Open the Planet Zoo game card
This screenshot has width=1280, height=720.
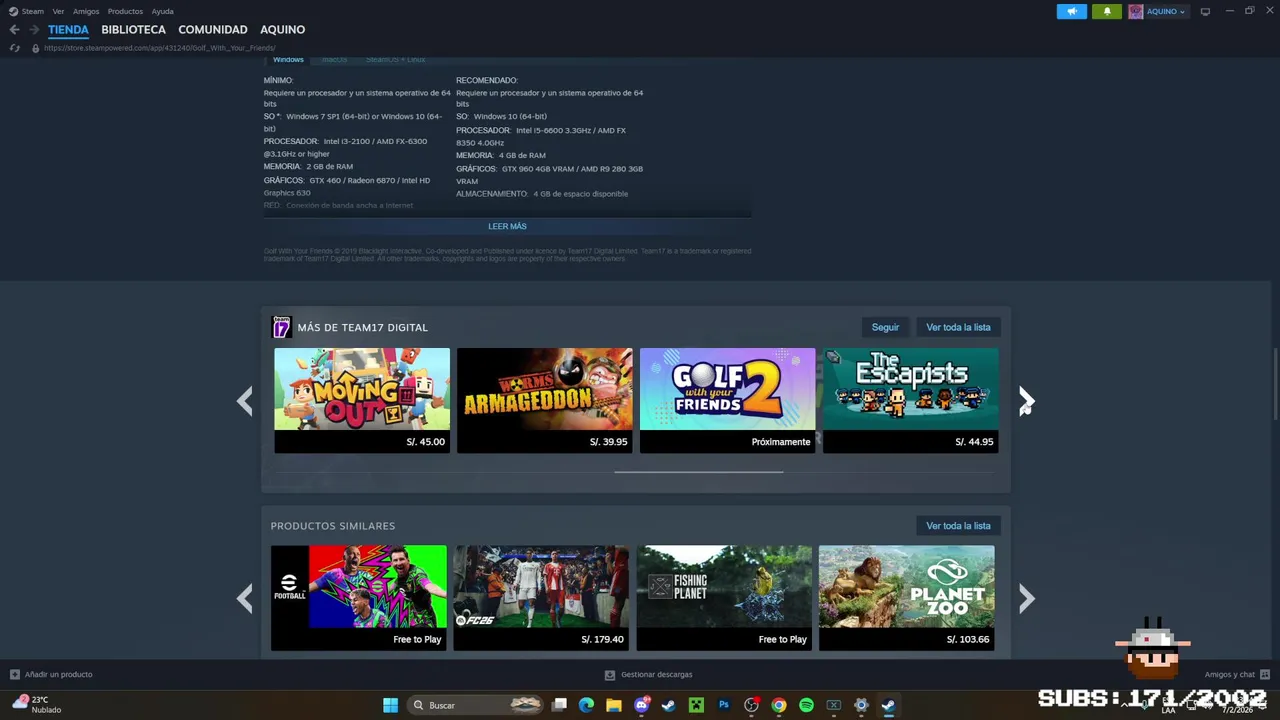pos(906,598)
